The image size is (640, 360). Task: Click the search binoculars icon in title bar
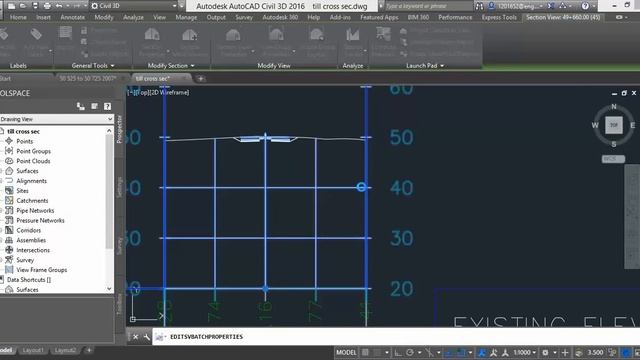[479, 6]
